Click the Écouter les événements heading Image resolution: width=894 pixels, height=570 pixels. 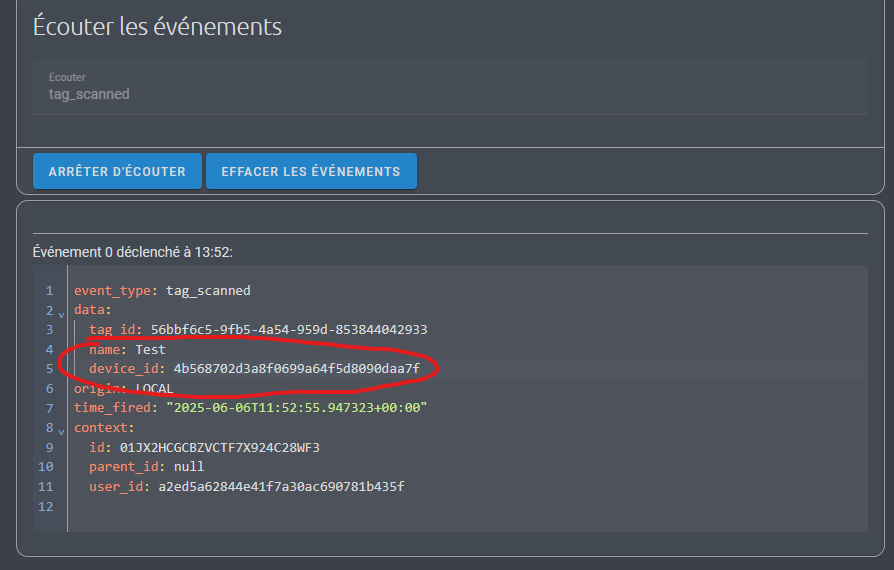[x=157, y=27]
